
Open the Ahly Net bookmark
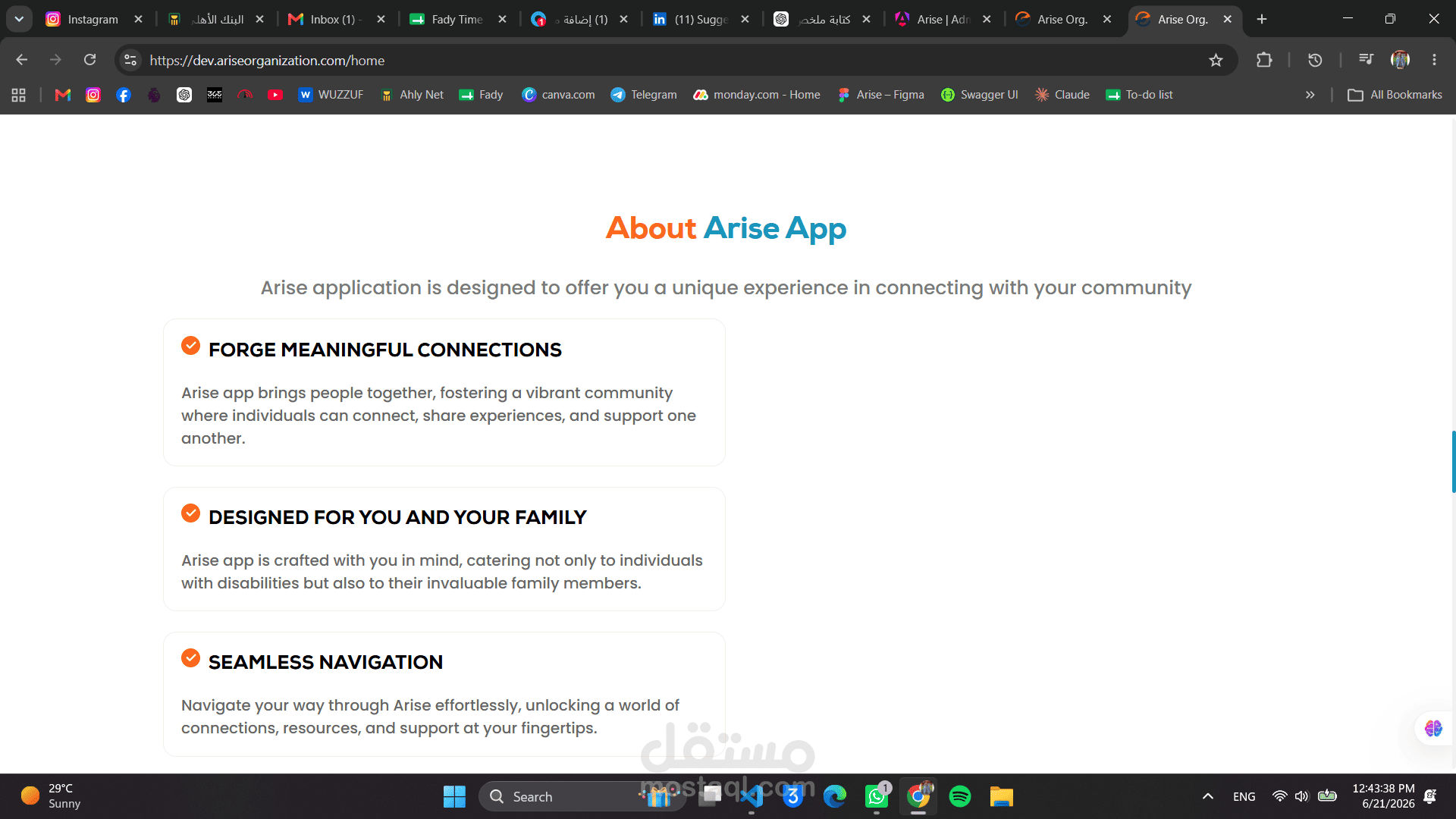[412, 95]
